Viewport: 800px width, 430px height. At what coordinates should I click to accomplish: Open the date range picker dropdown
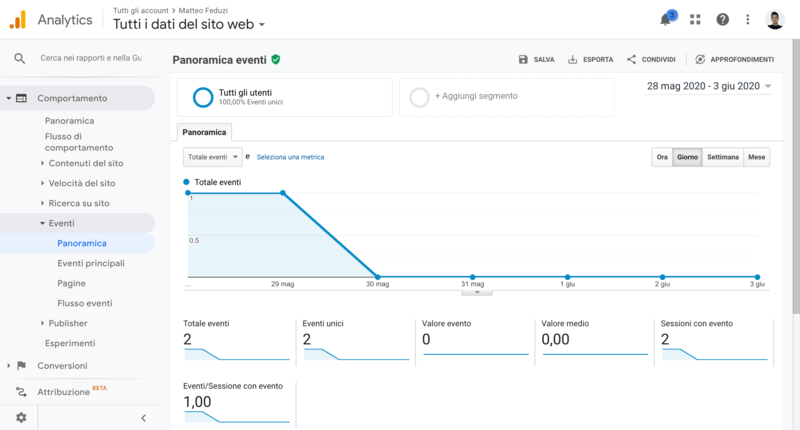click(709, 86)
